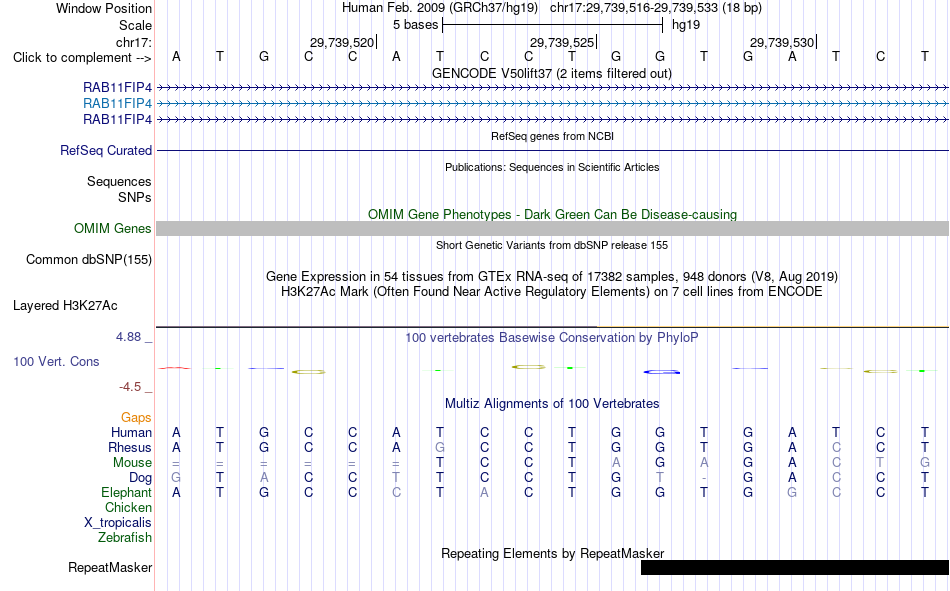
Task: Click the 29,739,530 position marker
Action: [782, 42]
